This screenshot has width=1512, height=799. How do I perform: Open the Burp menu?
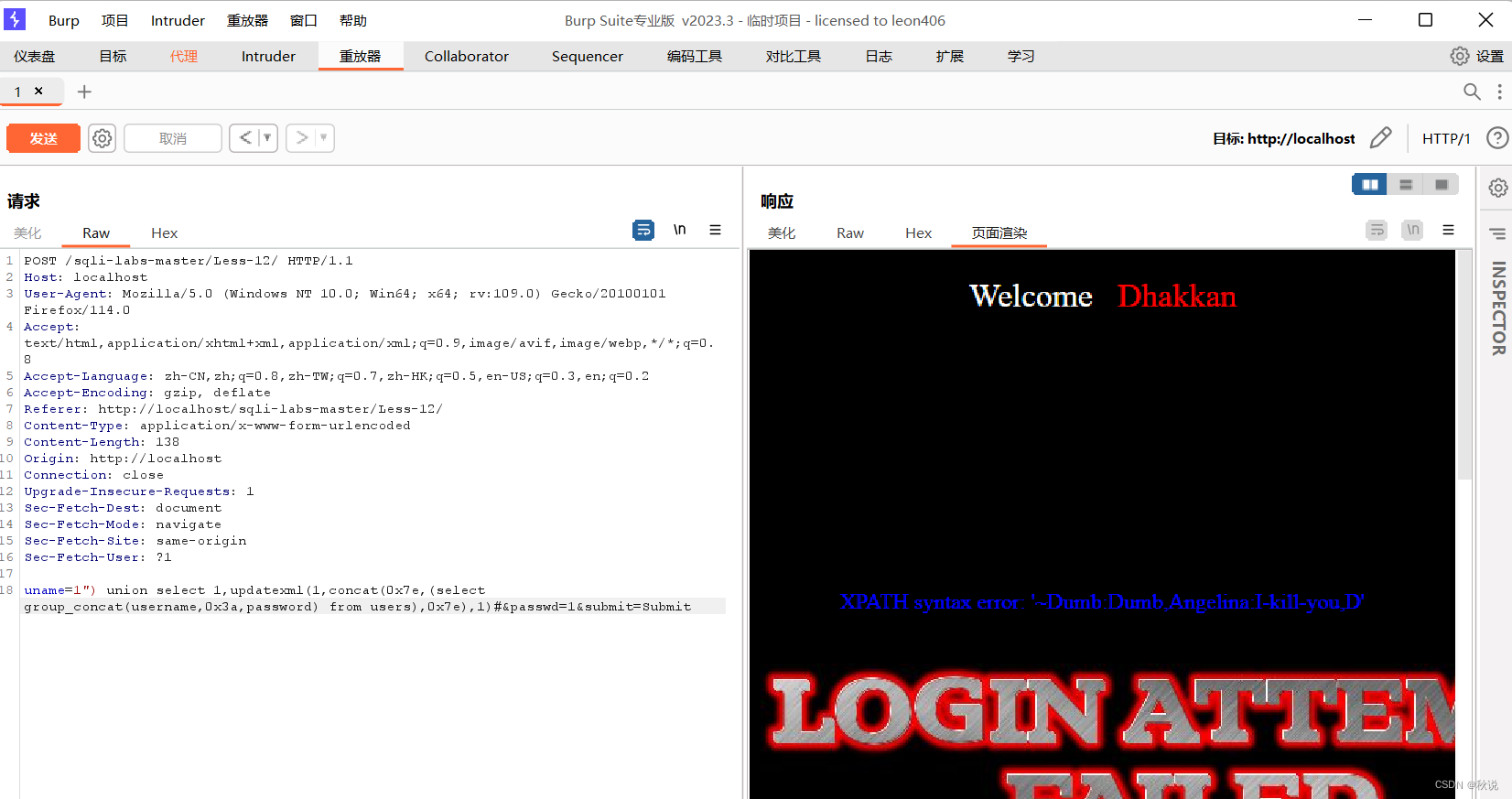(64, 20)
